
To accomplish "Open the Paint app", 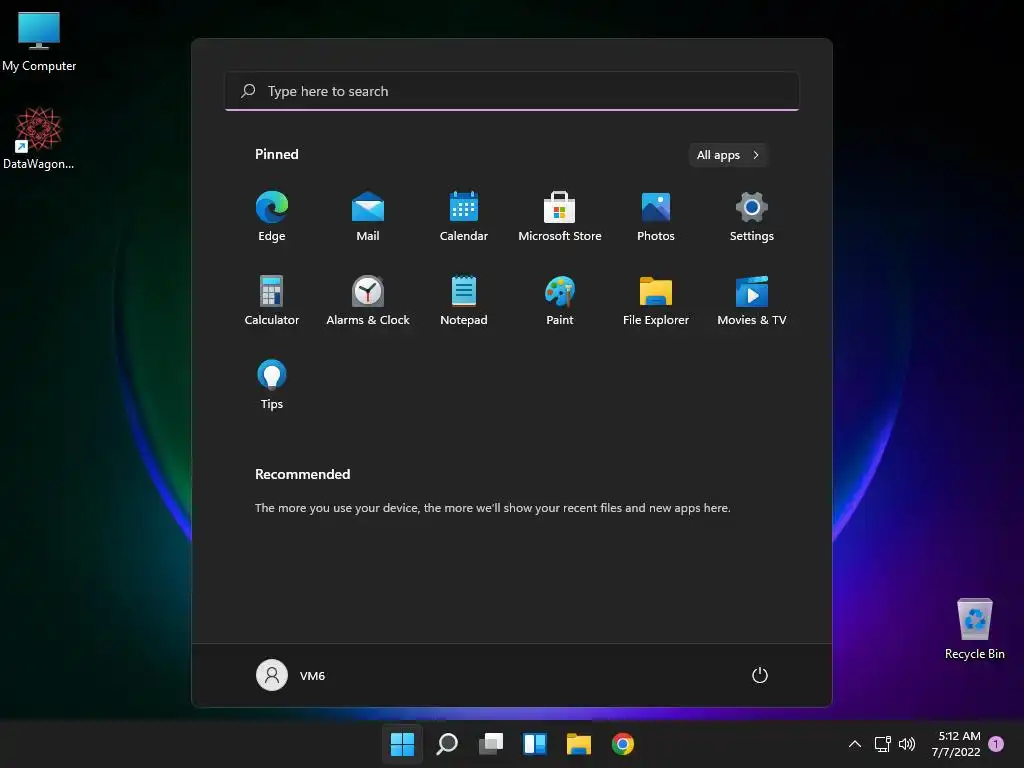I will tap(560, 300).
